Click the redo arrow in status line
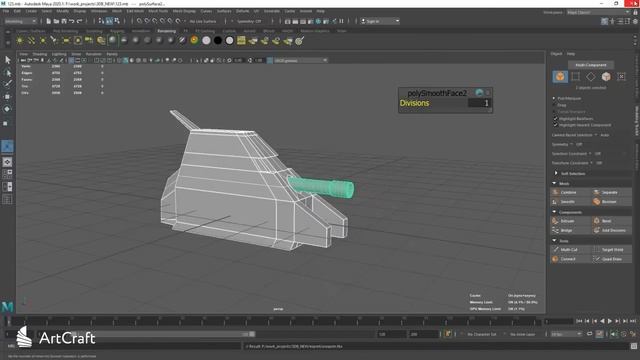This screenshot has width=640, height=360. pyautogui.click(x=80, y=21)
